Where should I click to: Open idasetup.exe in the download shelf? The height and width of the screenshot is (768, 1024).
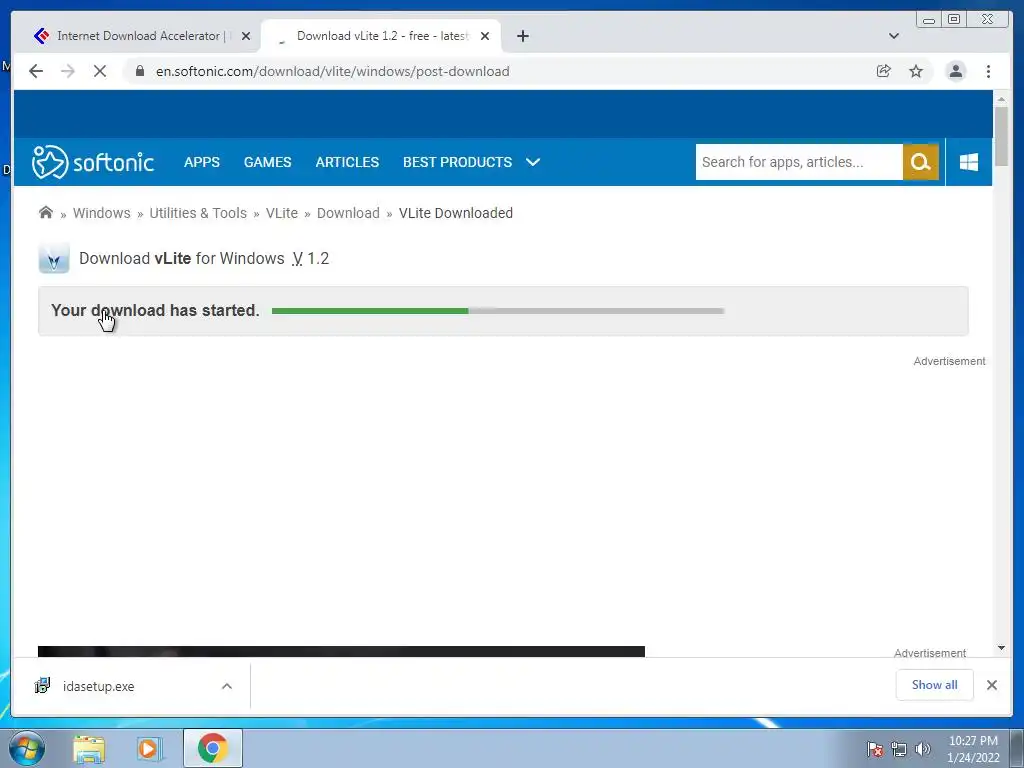pos(99,686)
